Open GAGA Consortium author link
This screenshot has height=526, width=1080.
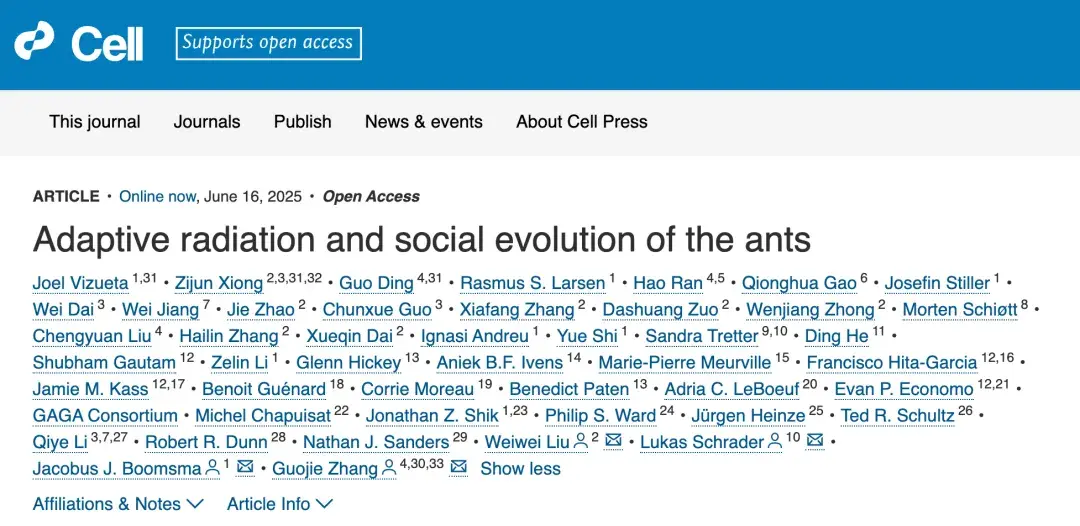click(105, 416)
